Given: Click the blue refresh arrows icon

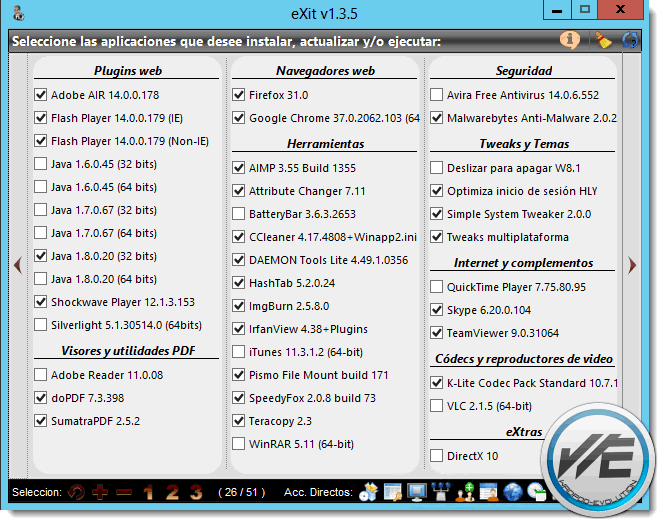Looking at the screenshot, I should click(x=630, y=40).
